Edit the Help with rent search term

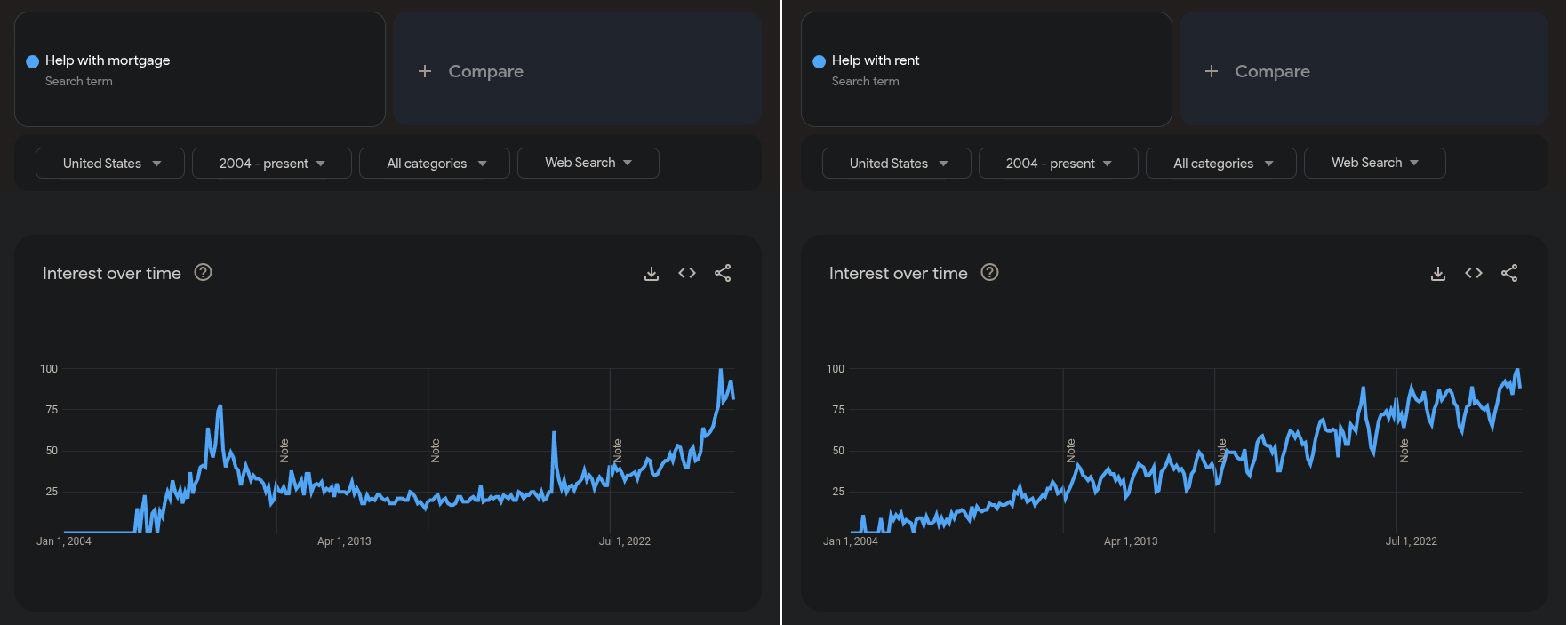point(987,69)
